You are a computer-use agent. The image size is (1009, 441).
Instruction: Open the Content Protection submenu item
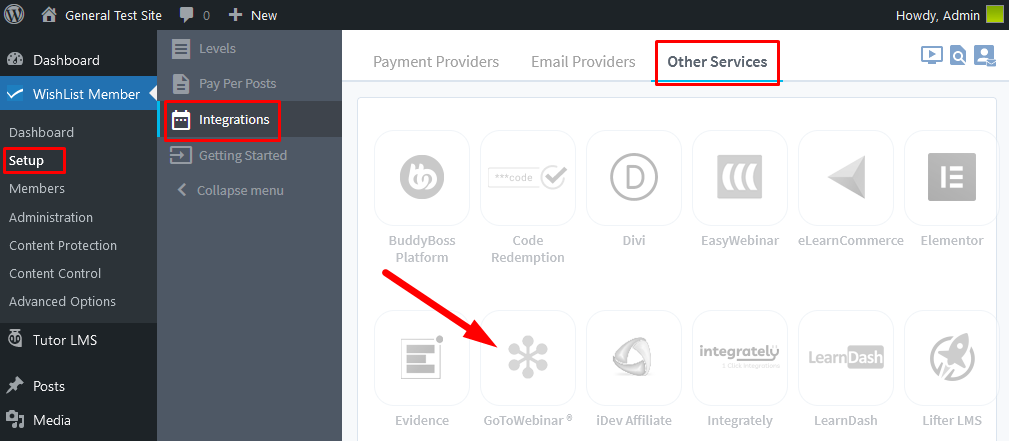pos(63,245)
